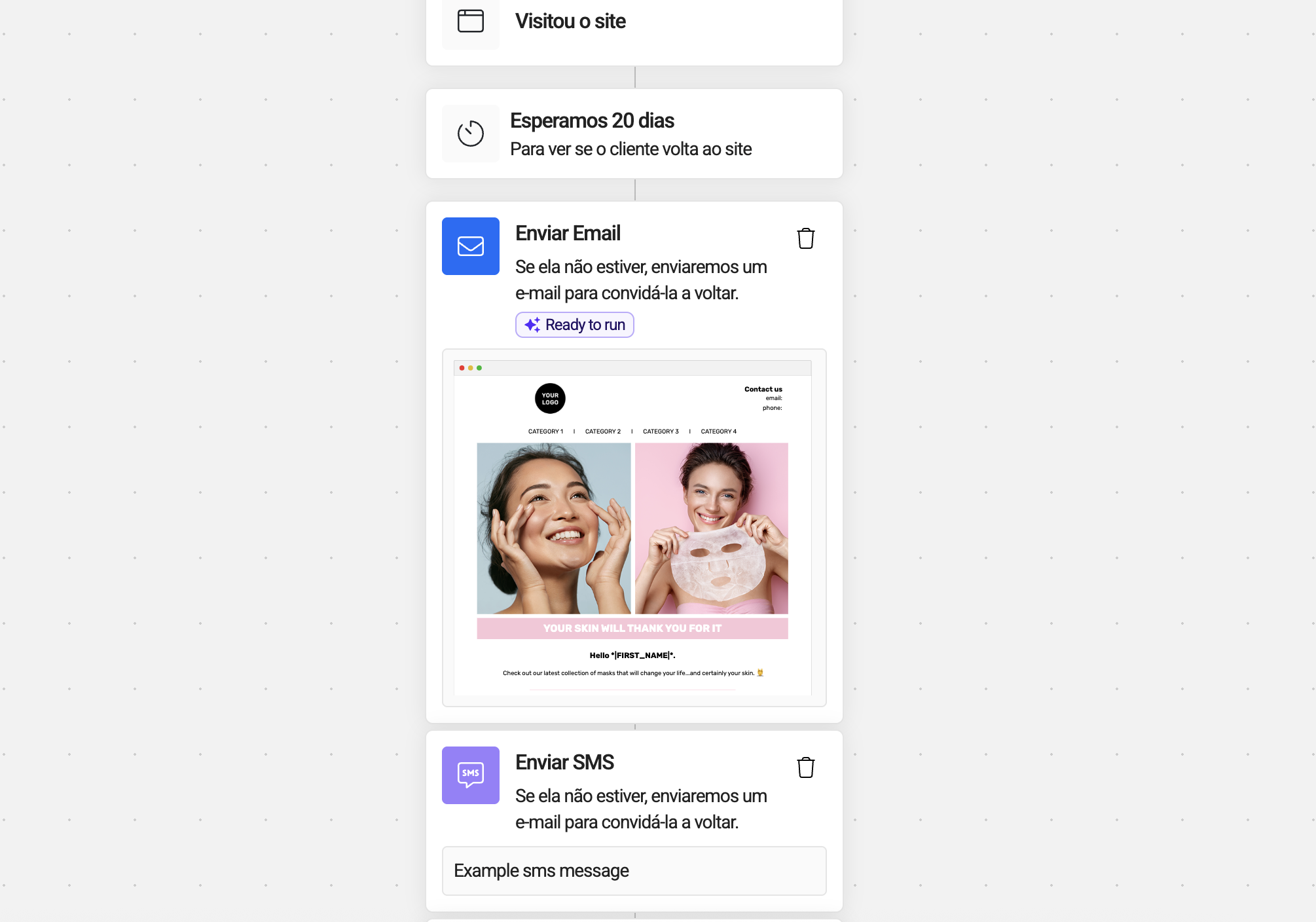Click the blue envelope Enviar Email icon

(470, 246)
